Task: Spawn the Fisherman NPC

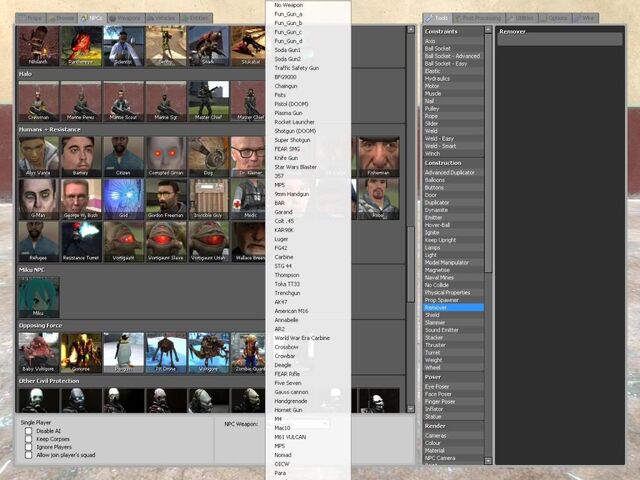Action: [x=378, y=156]
